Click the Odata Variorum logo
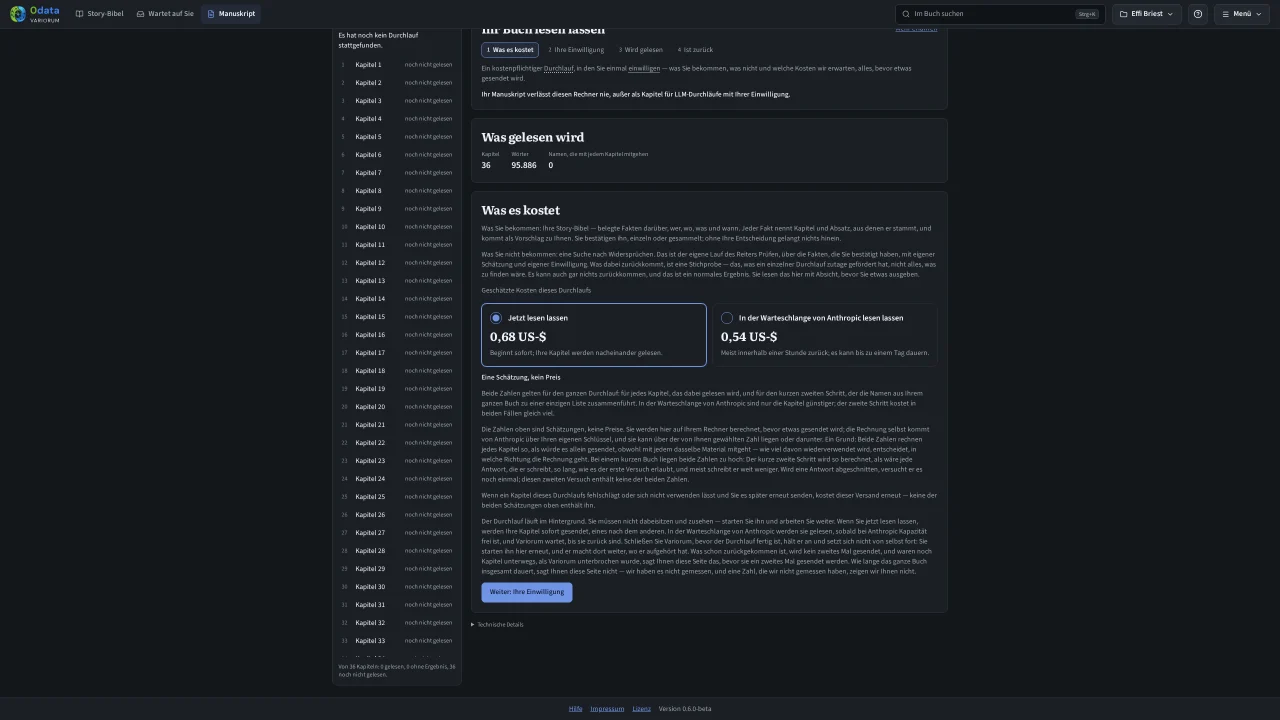 (x=34, y=14)
